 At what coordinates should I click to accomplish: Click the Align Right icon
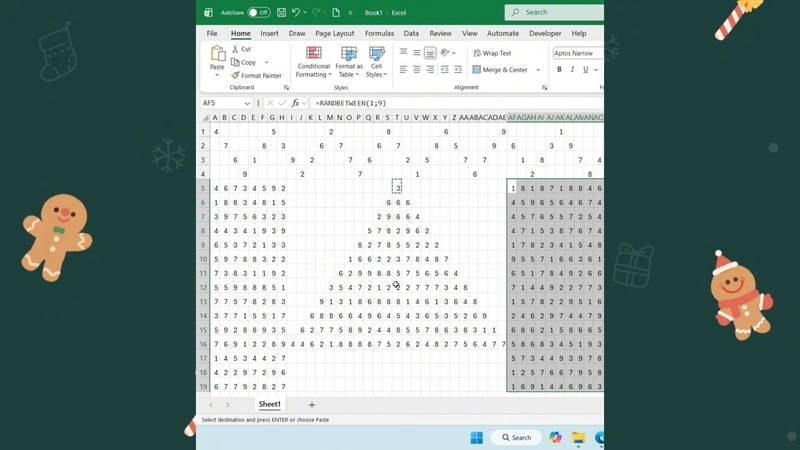[430, 69]
